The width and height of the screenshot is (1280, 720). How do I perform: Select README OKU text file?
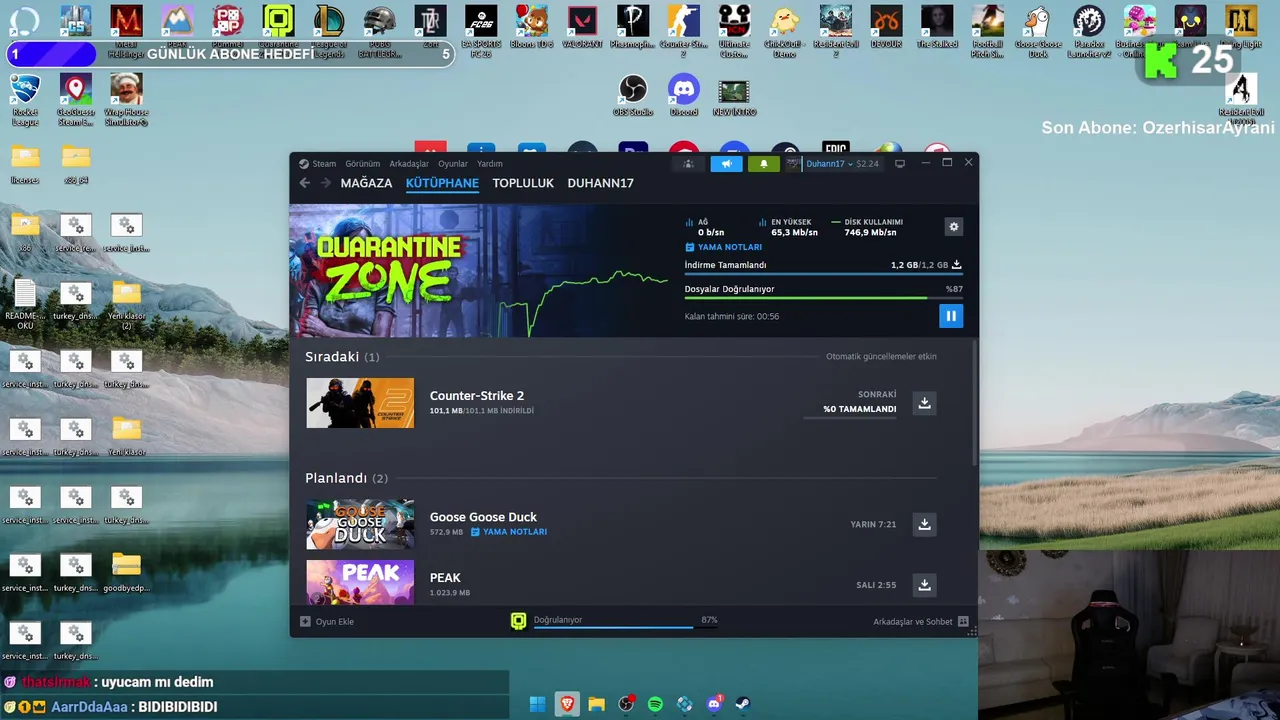pos(25,305)
